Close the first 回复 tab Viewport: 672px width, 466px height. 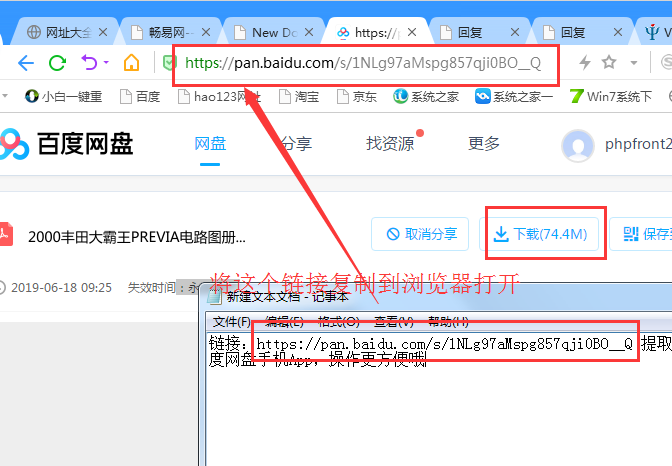coord(515,32)
